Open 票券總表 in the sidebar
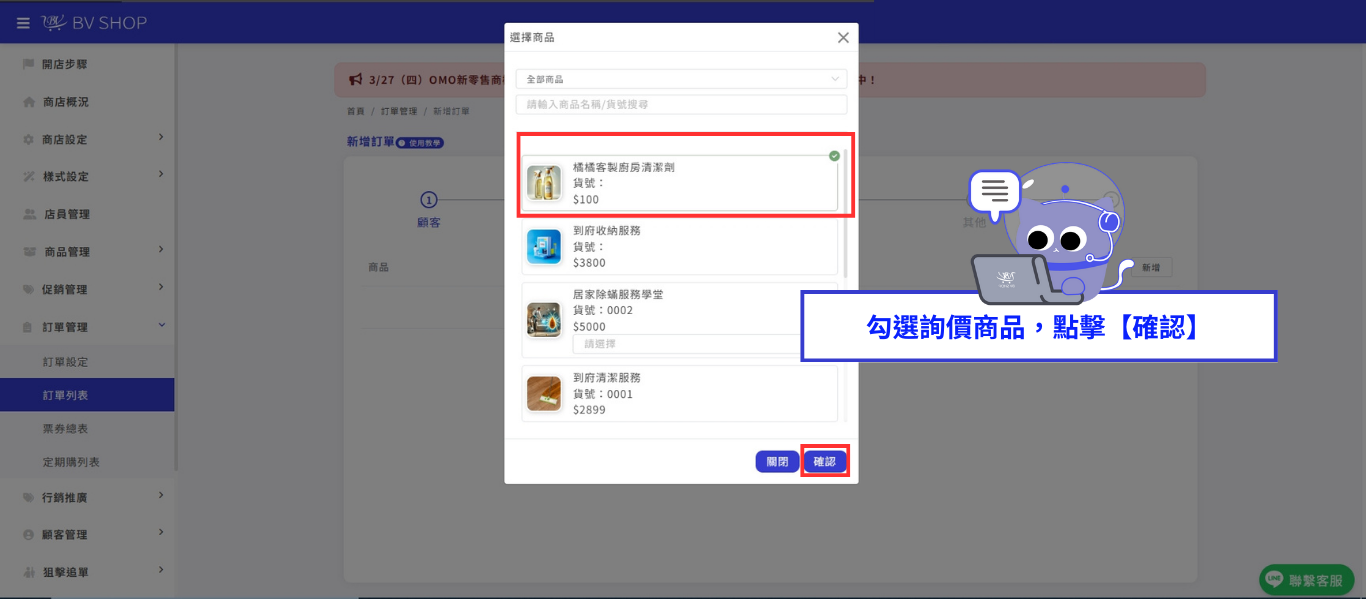1366x600 pixels. [x=87, y=428]
